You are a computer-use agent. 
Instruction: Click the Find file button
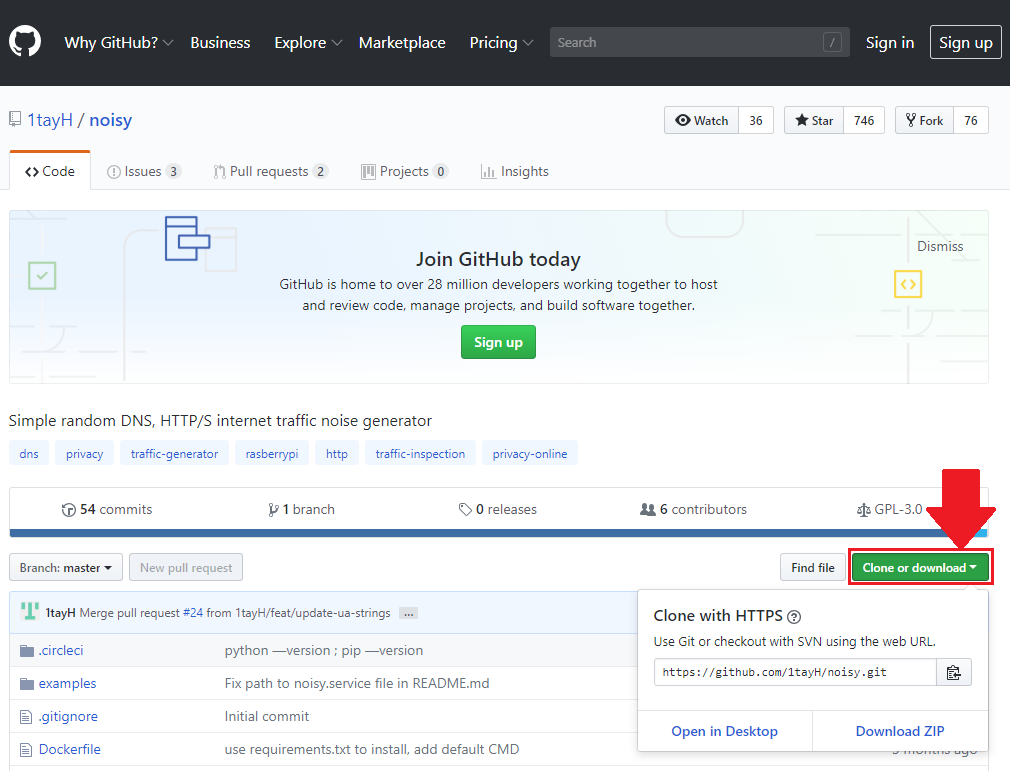(813, 567)
